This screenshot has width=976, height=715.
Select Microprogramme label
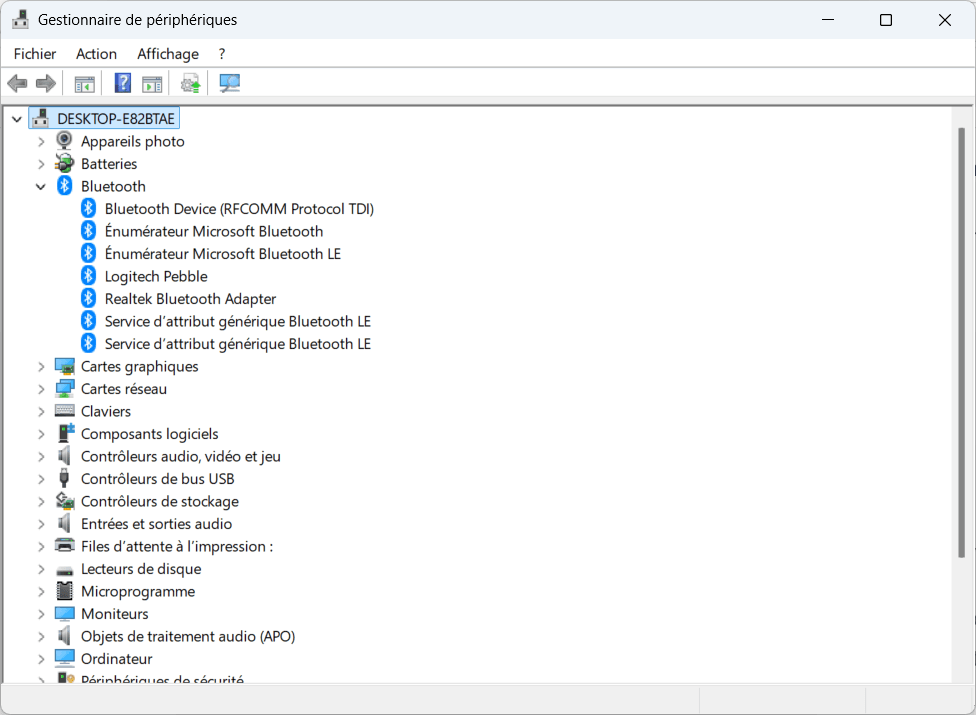tap(138, 591)
